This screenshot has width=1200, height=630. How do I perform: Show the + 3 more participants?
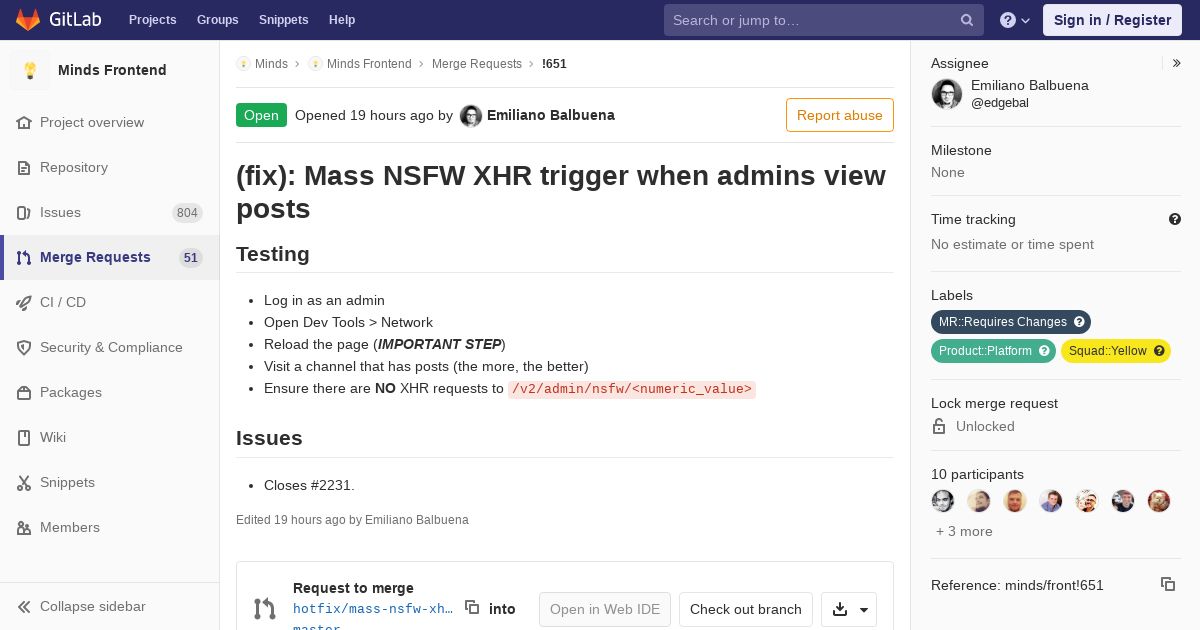(964, 531)
